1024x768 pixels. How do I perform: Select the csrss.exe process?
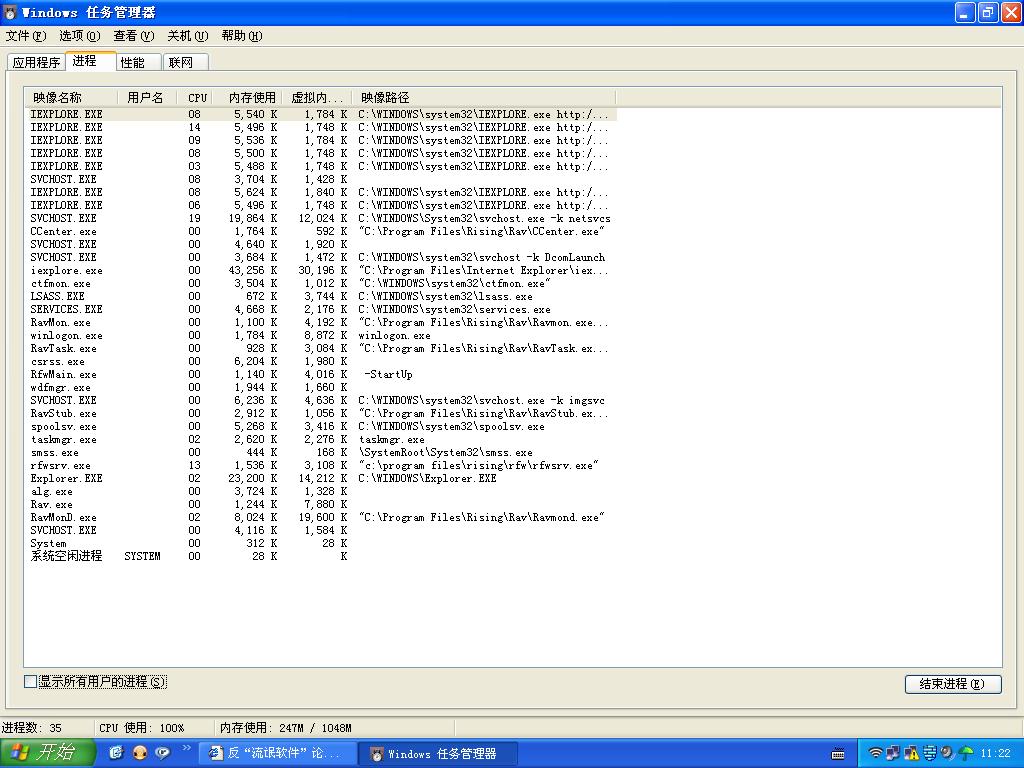click(x=321, y=361)
